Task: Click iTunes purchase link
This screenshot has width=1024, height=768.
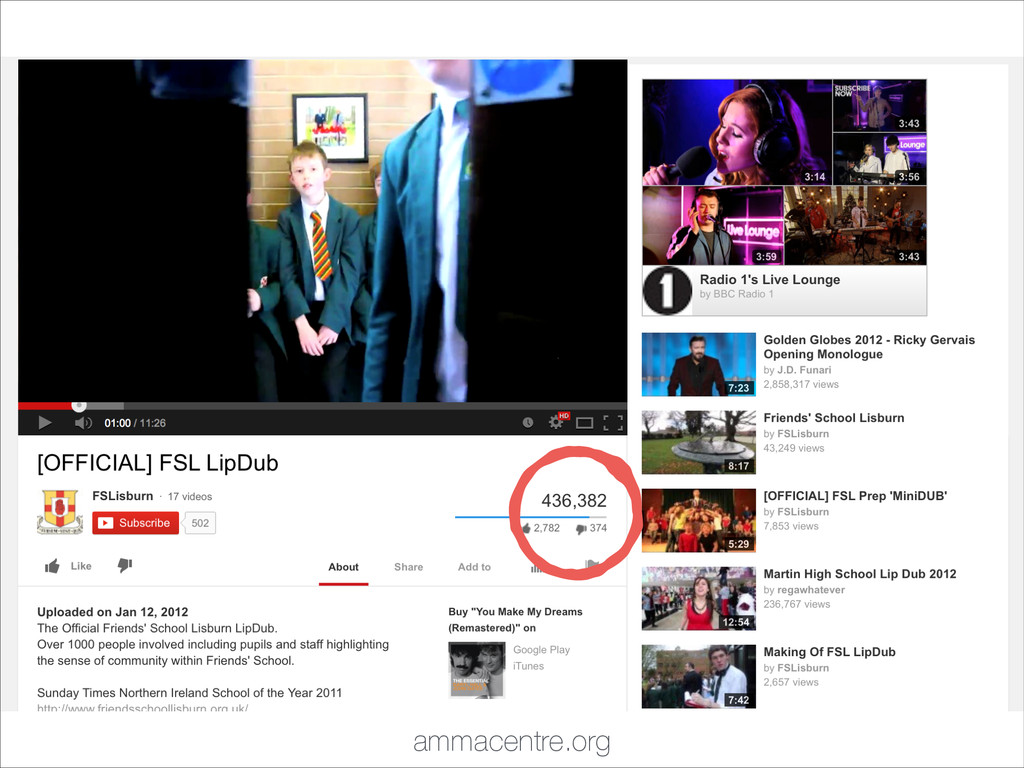Action: pyautogui.click(x=528, y=666)
